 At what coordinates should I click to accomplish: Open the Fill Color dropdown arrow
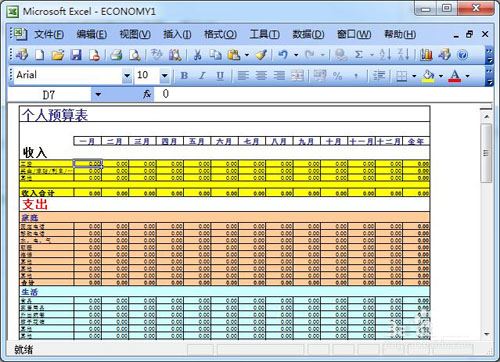click(441, 76)
